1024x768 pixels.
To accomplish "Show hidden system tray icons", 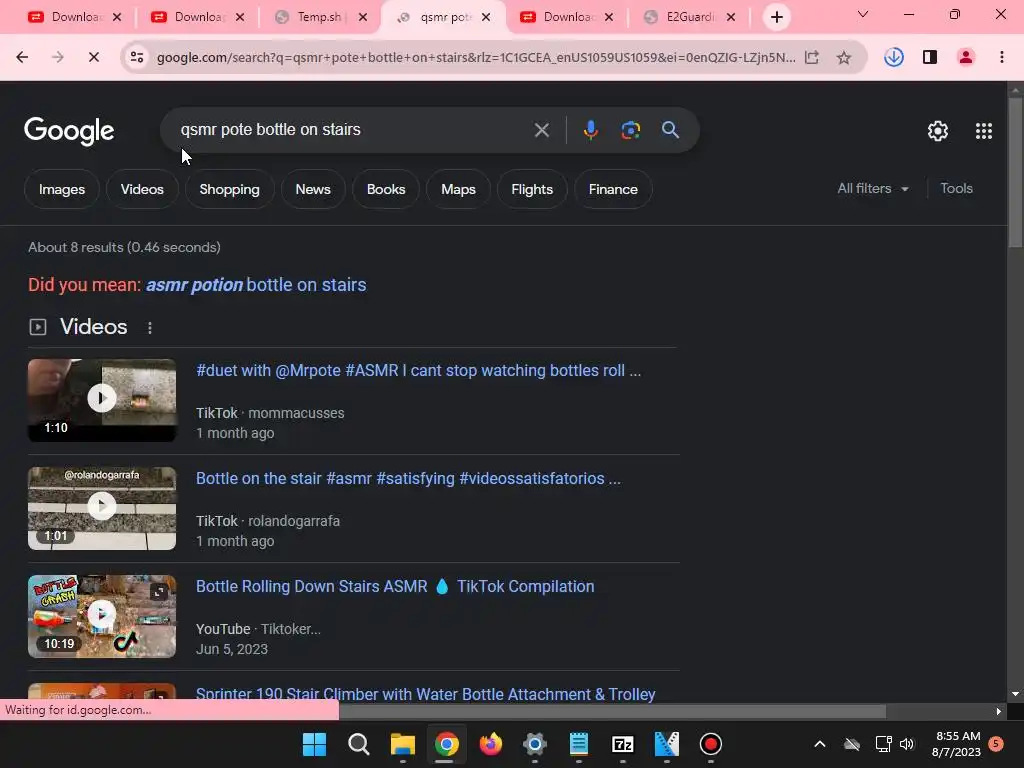I will pyautogui.click(x=820, y=744).
